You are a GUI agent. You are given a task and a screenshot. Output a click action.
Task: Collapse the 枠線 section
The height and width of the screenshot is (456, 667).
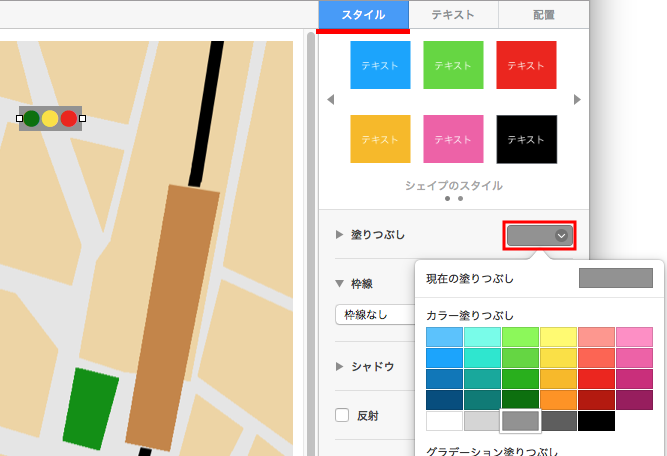(340, 284)
